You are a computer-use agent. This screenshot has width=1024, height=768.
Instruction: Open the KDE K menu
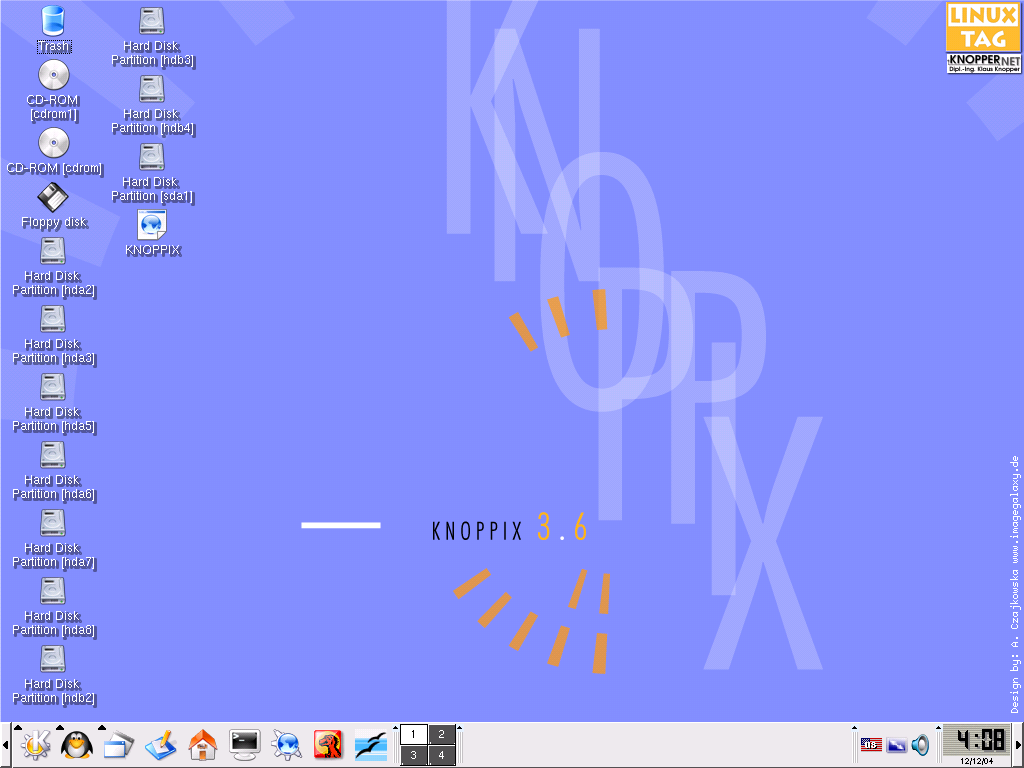36,745
